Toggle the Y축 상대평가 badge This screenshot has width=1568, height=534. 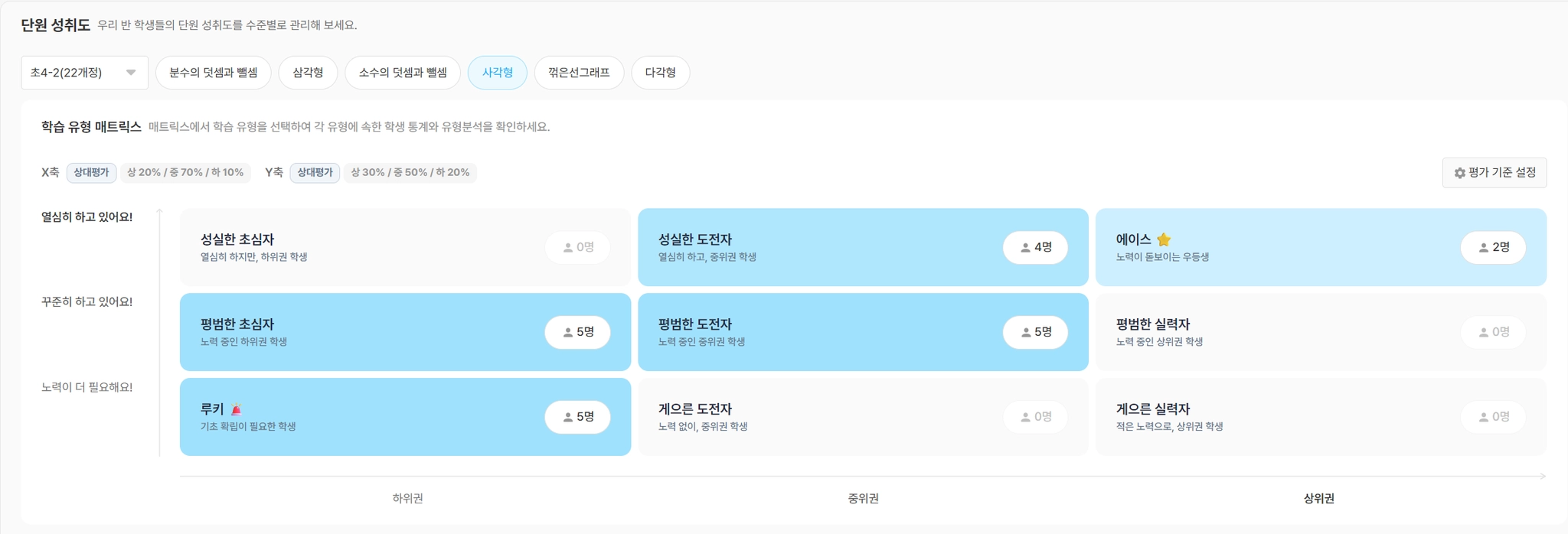coord(315,173)
